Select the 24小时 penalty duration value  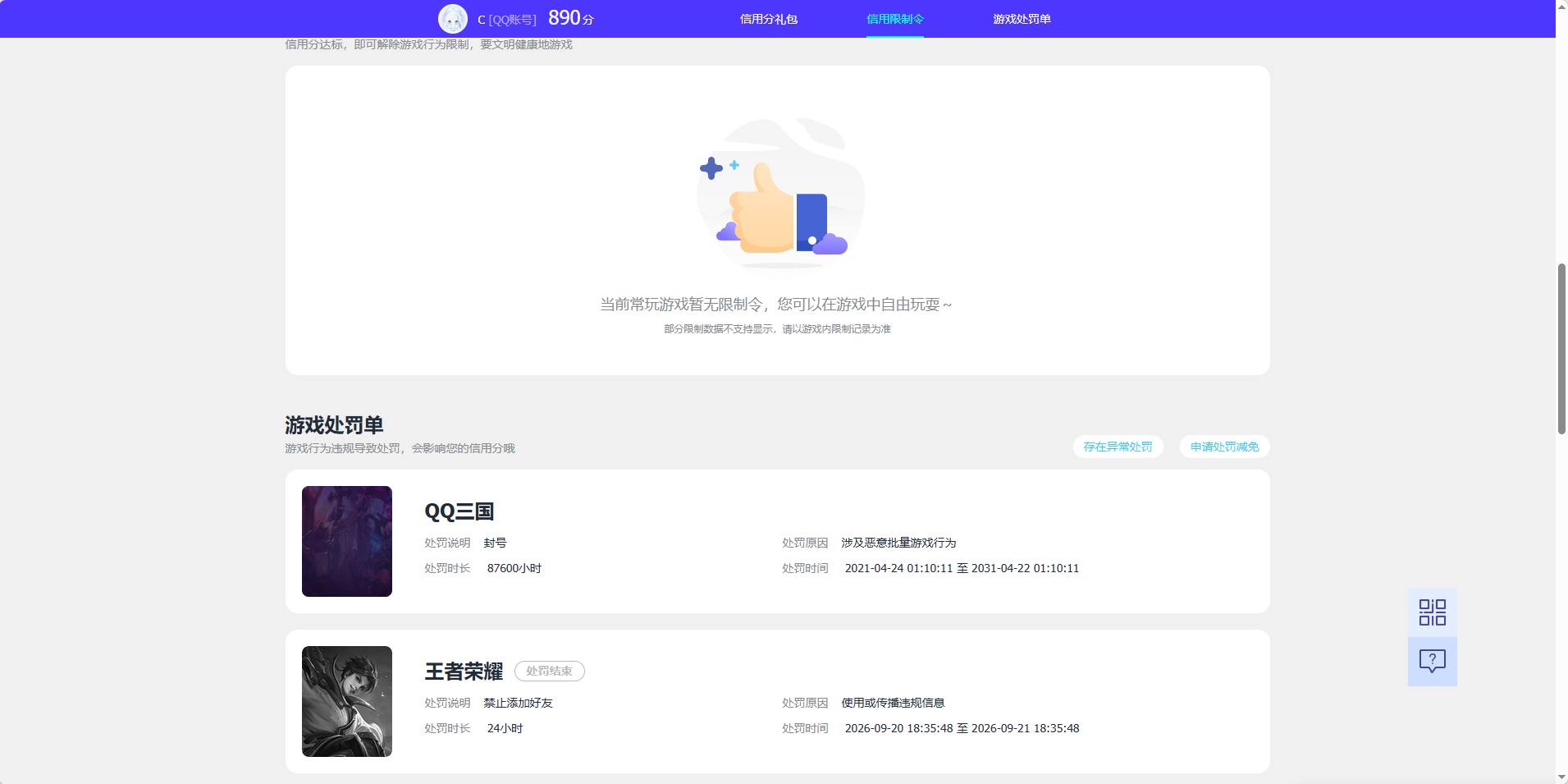[505, 728]
